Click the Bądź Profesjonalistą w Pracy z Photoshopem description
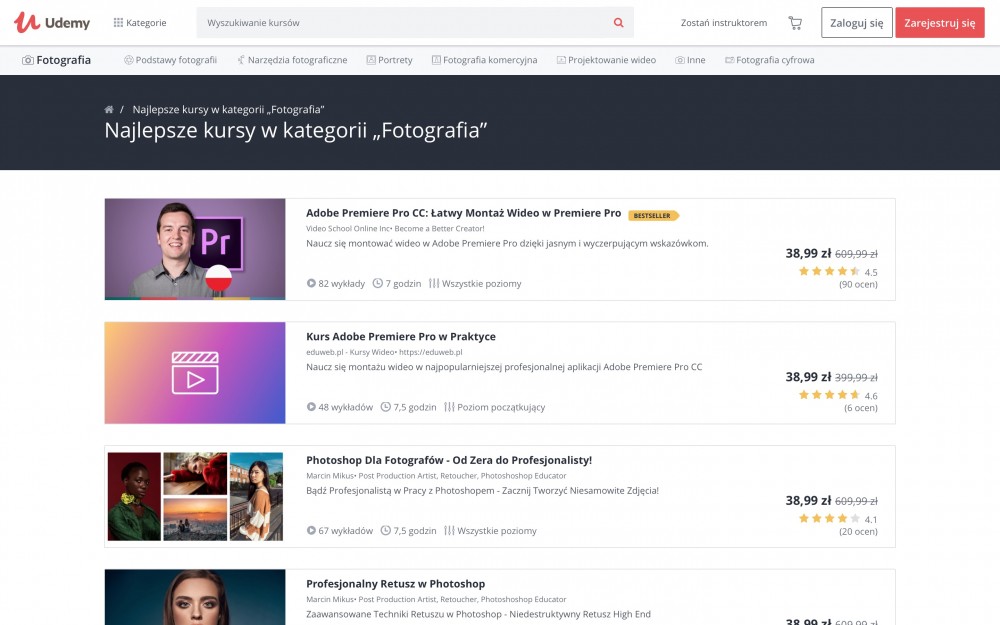The image size is (1000, 625). (482, 490)
